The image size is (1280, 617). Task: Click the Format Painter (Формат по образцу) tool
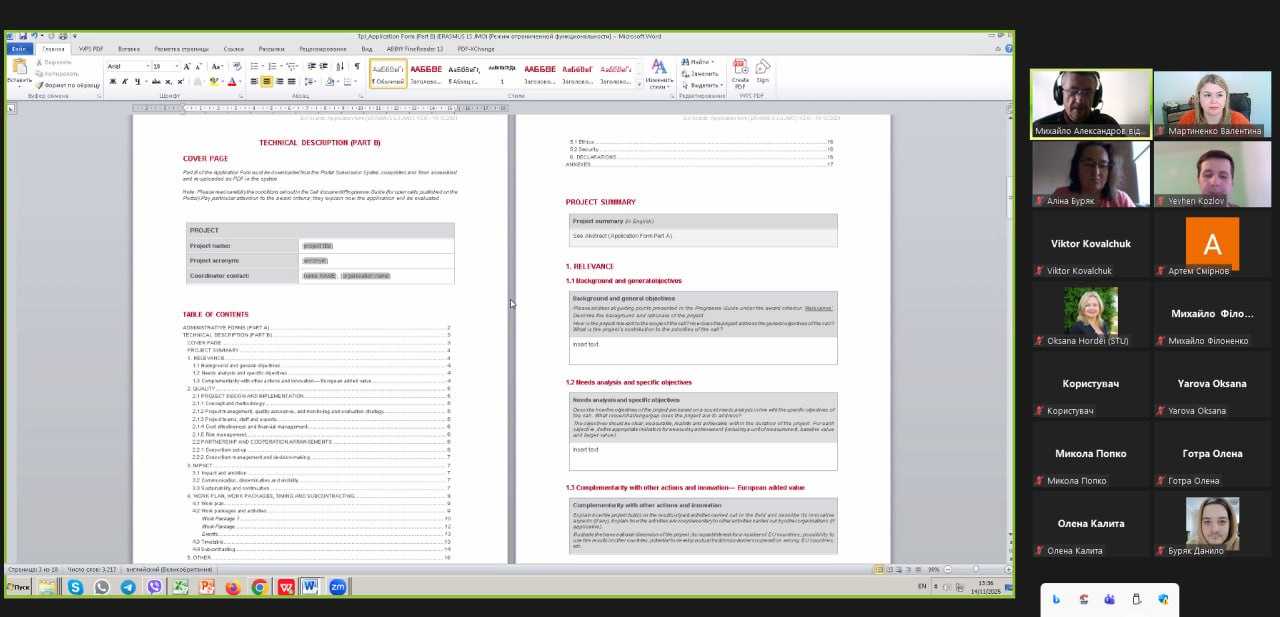pyautogui.click(x=71, y=85)
